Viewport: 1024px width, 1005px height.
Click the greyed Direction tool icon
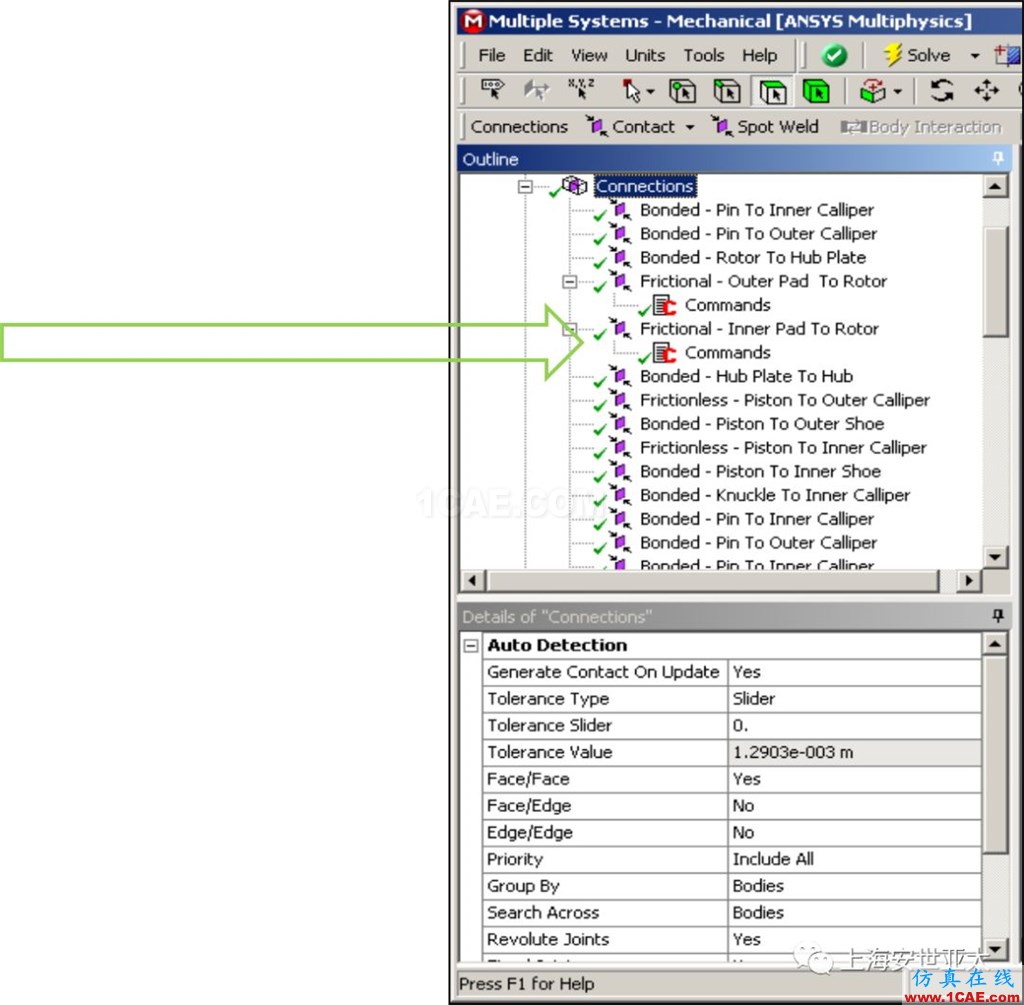tap(537, 90)
